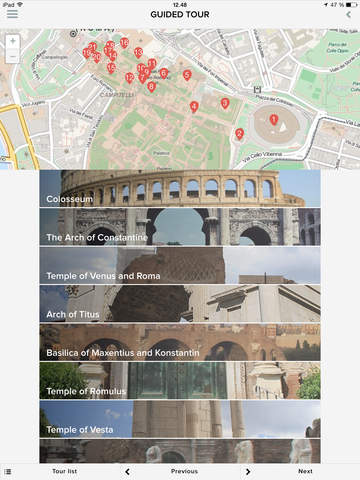Open the tour list icon at bottom

pyautogui.click(x=8, y=471)
